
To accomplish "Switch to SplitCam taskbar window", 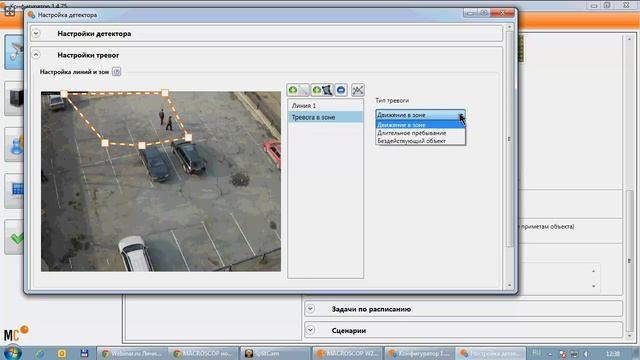I will pyautogui.click(x=275, y=353).
